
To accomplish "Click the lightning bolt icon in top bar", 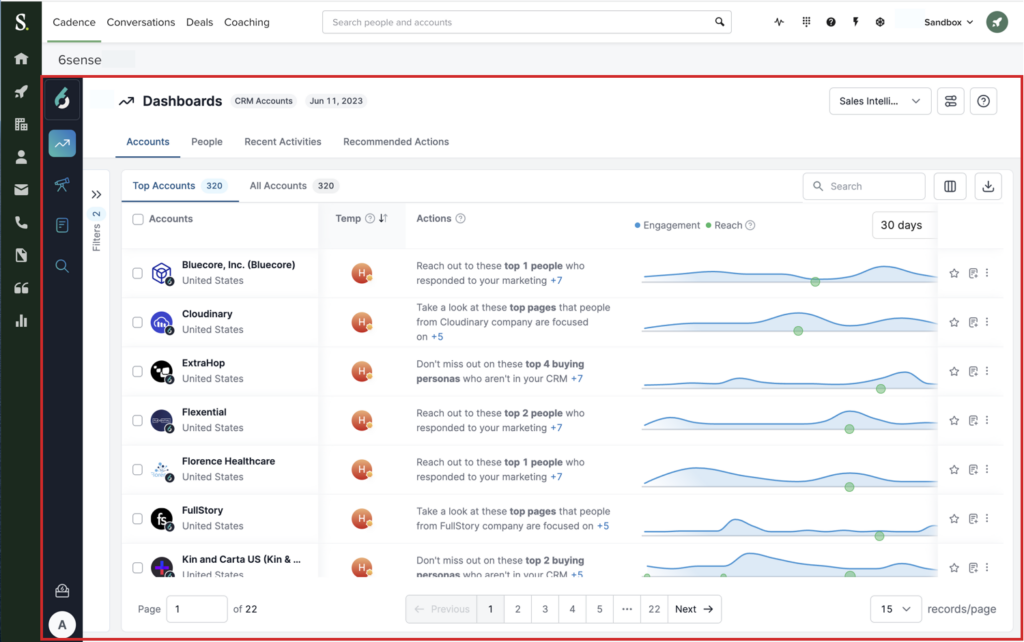I will (856, 22).
